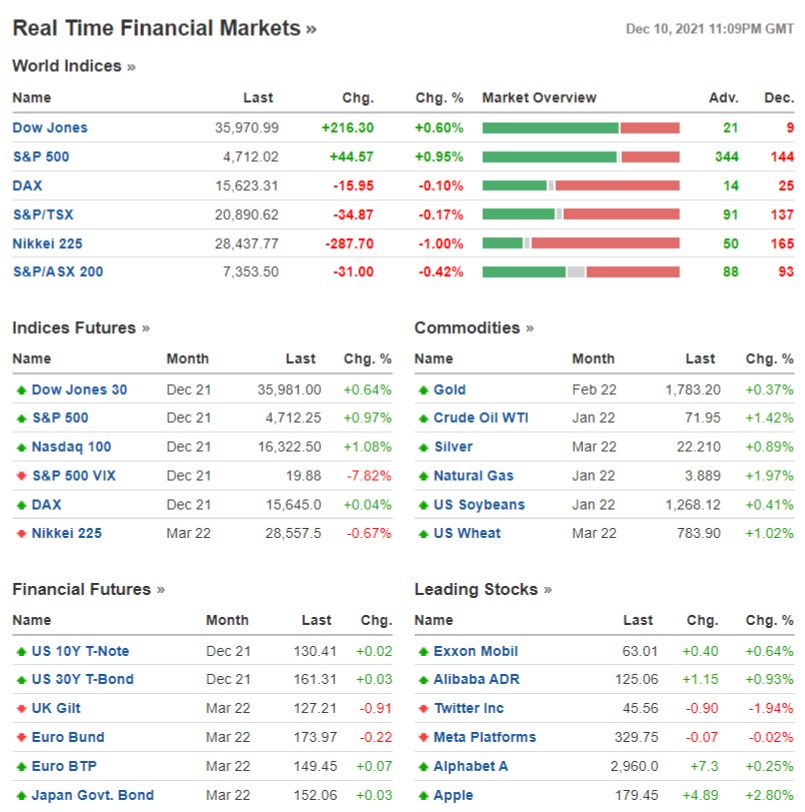
Task: Open the Financial Futures section heading
Action: [x=88, y=589]
